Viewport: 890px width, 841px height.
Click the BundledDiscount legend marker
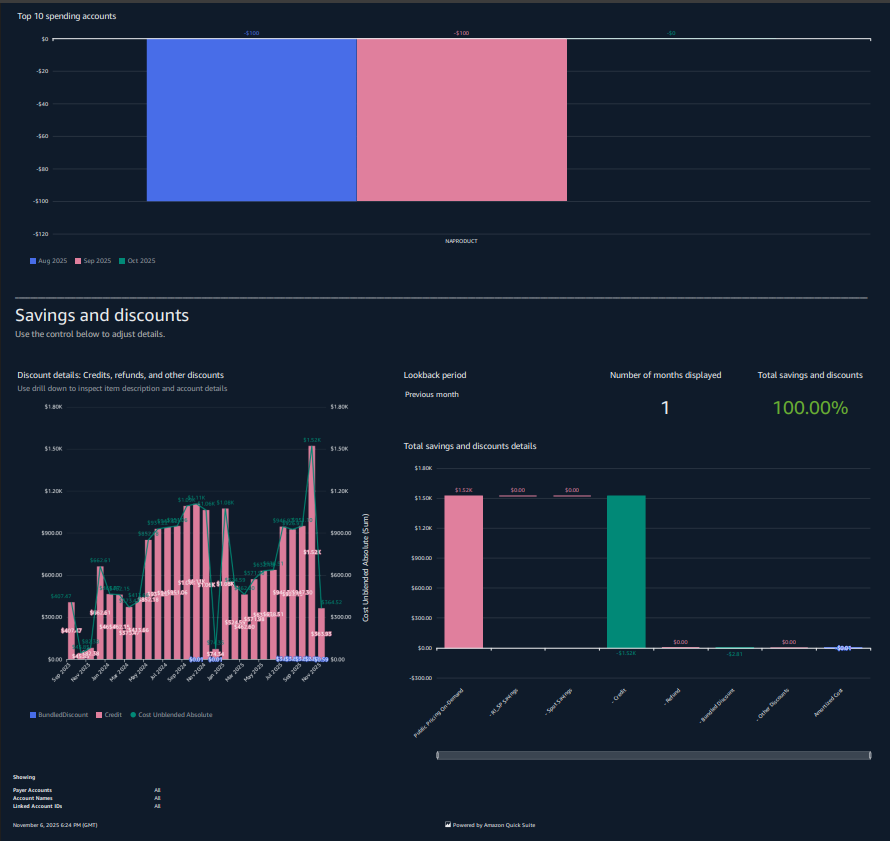pos(32,713)
